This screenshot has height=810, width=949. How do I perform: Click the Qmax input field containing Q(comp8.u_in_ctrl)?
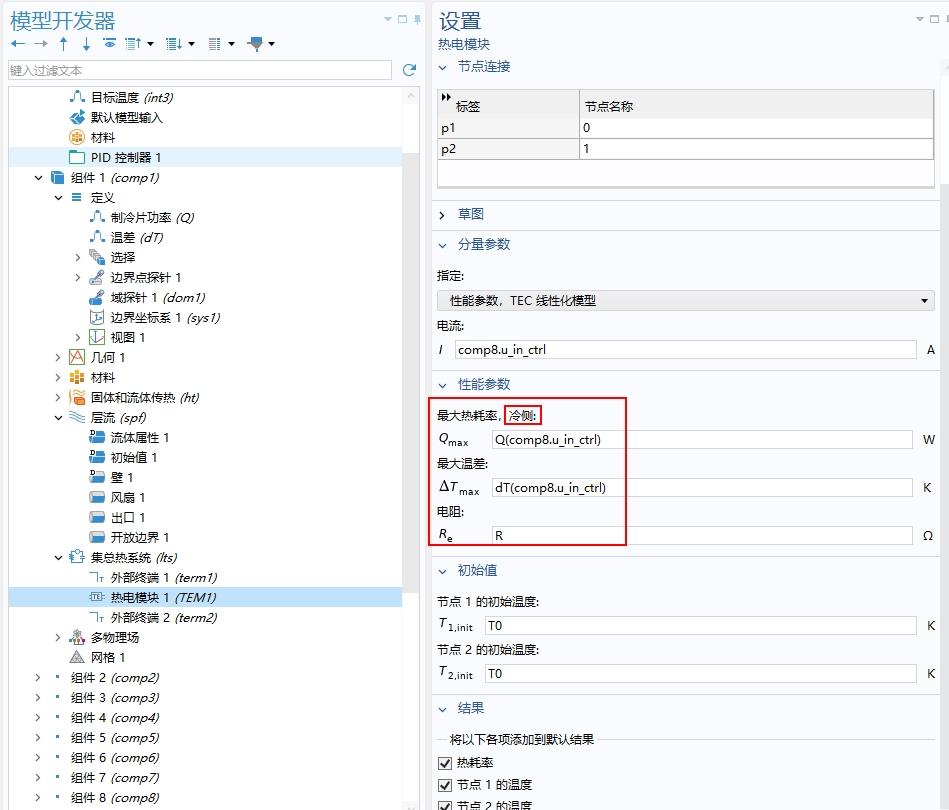(700, 439)
